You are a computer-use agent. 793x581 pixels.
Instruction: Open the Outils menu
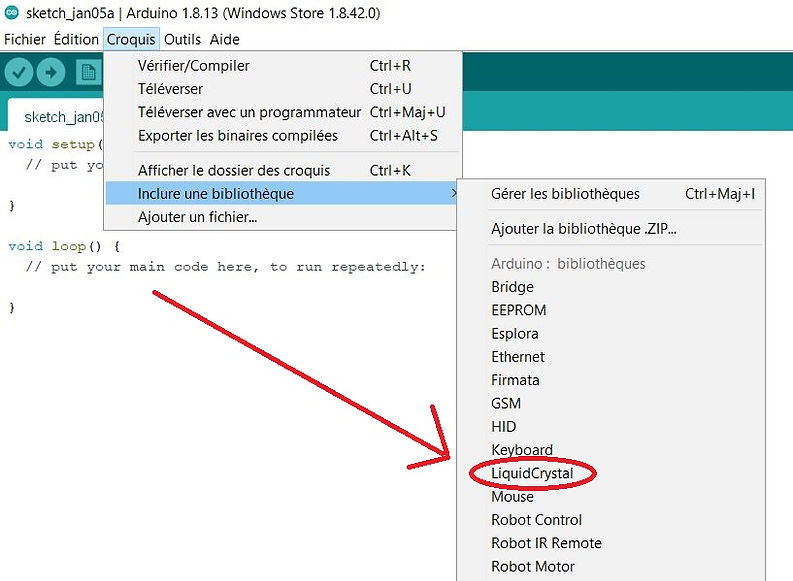pyautogui.click(x=183, y=39)
